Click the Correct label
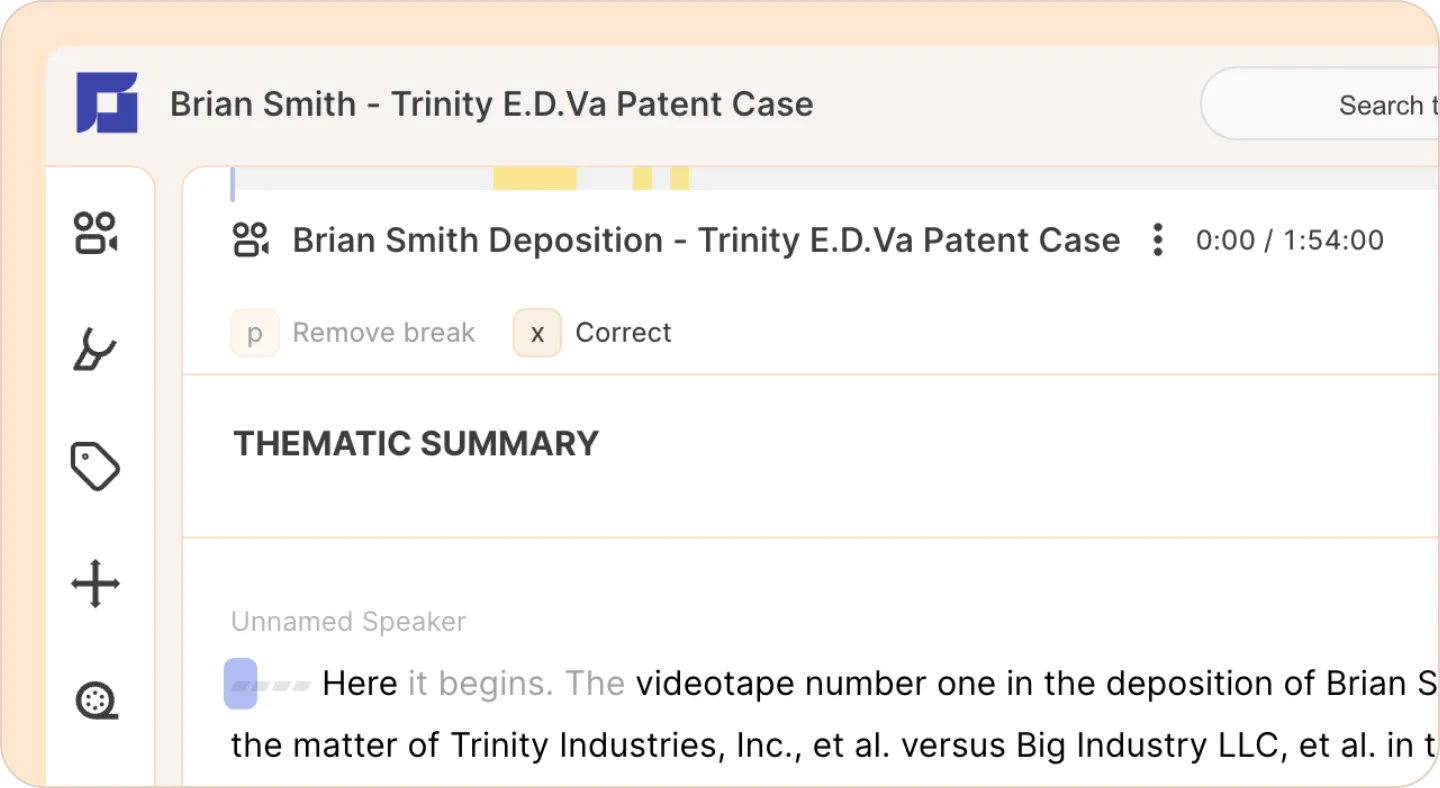 623,333
